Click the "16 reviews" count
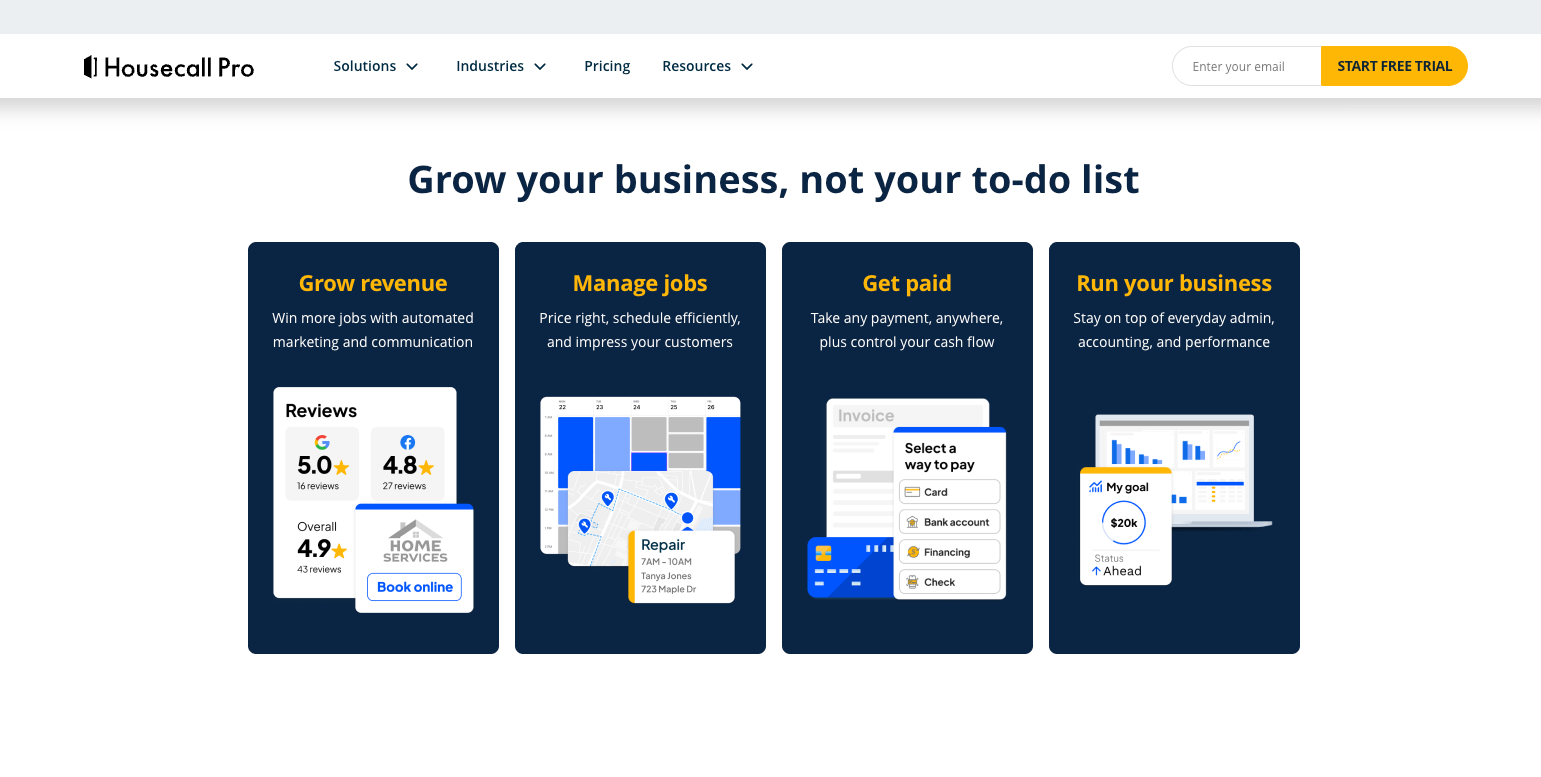The image size is (1541, 777). point(318,487)
